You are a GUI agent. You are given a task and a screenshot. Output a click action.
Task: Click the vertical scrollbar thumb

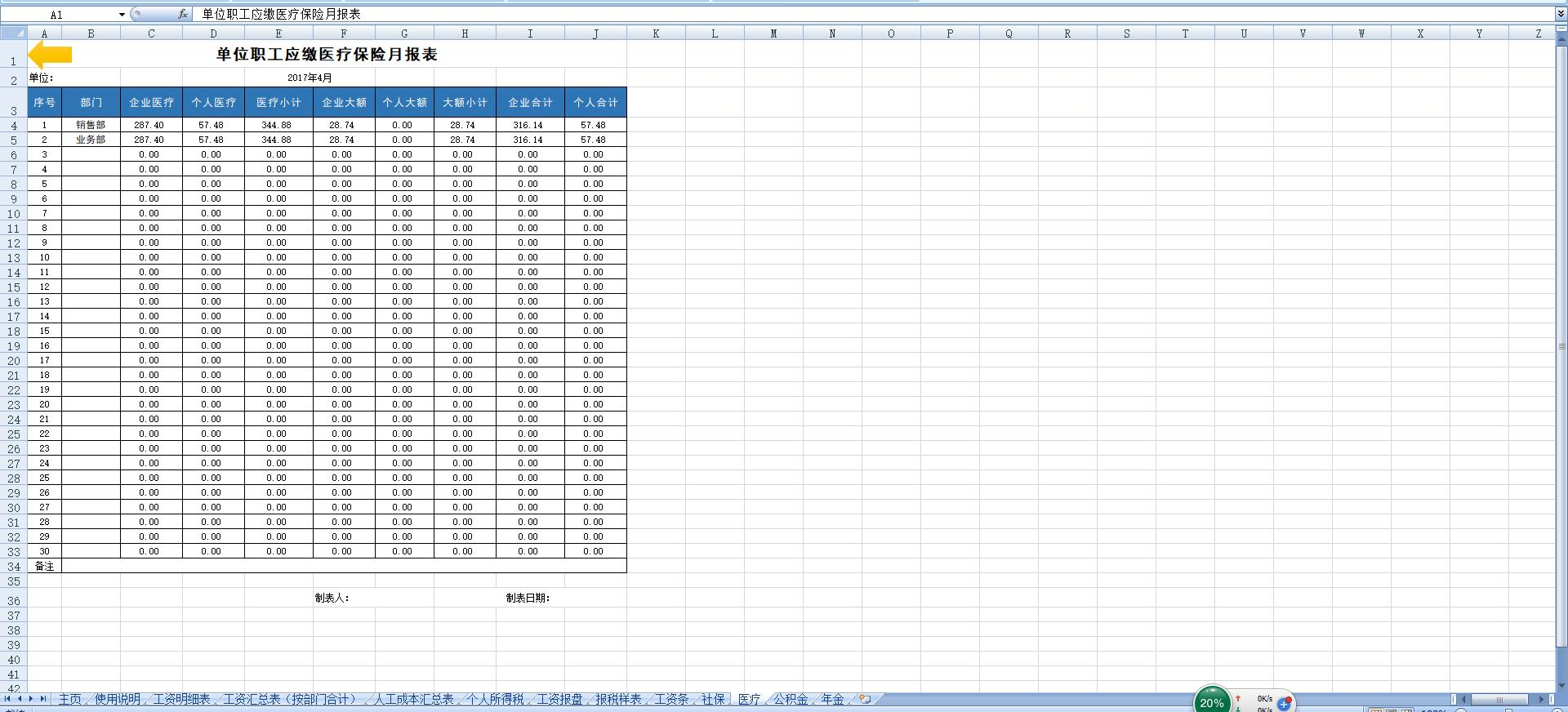1561,345
